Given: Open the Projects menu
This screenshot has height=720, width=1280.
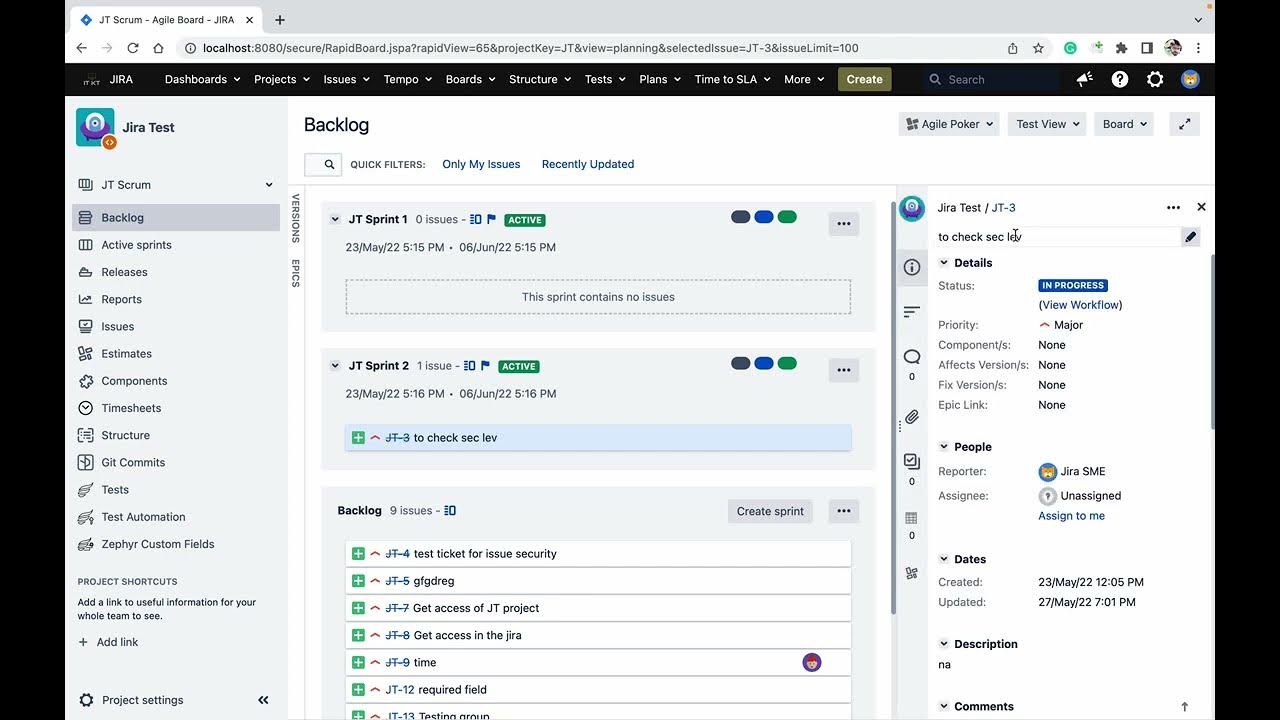Looking at the screenshot, I should coord(282,79).
